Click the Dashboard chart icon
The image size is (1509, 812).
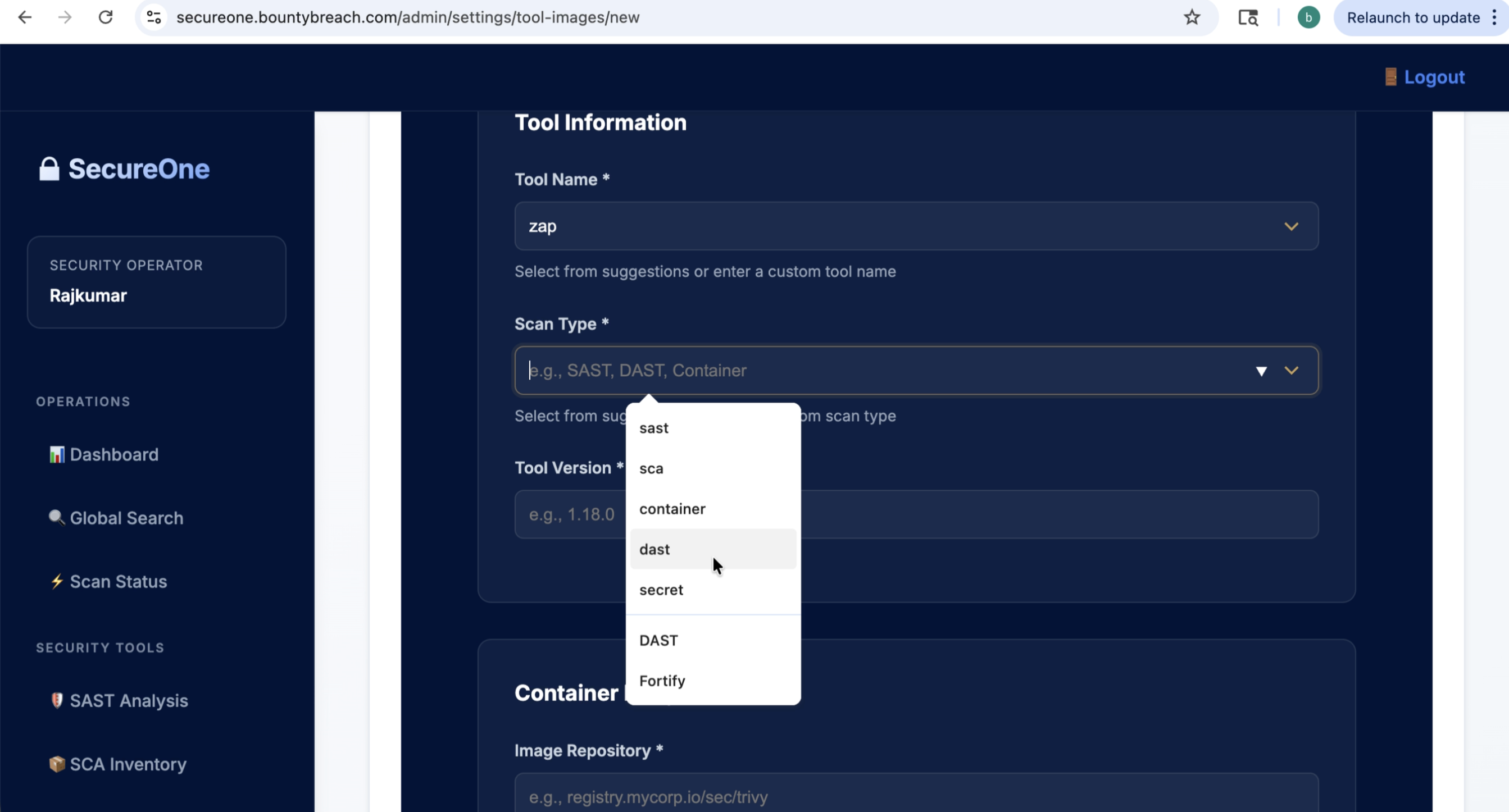pyautogui.click(x=57, y=454)
